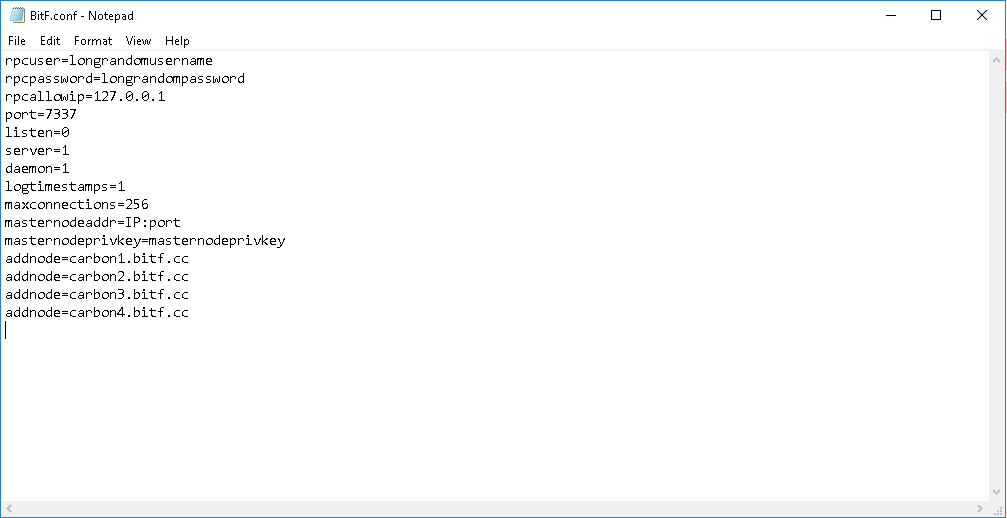Click the line listen=0
1007x518 pixels.
[37, 133]
